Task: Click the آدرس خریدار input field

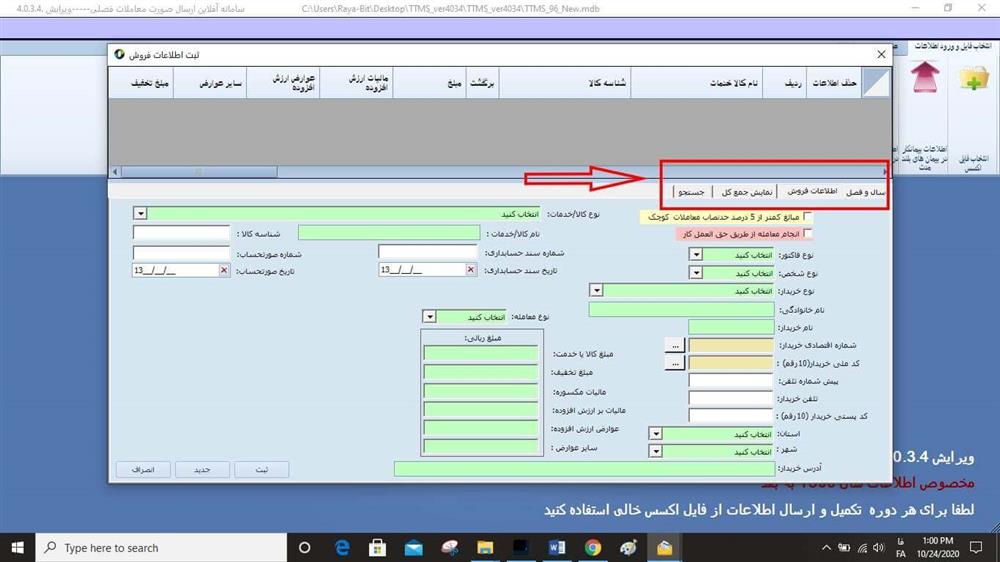Action: tap(584, 469)
